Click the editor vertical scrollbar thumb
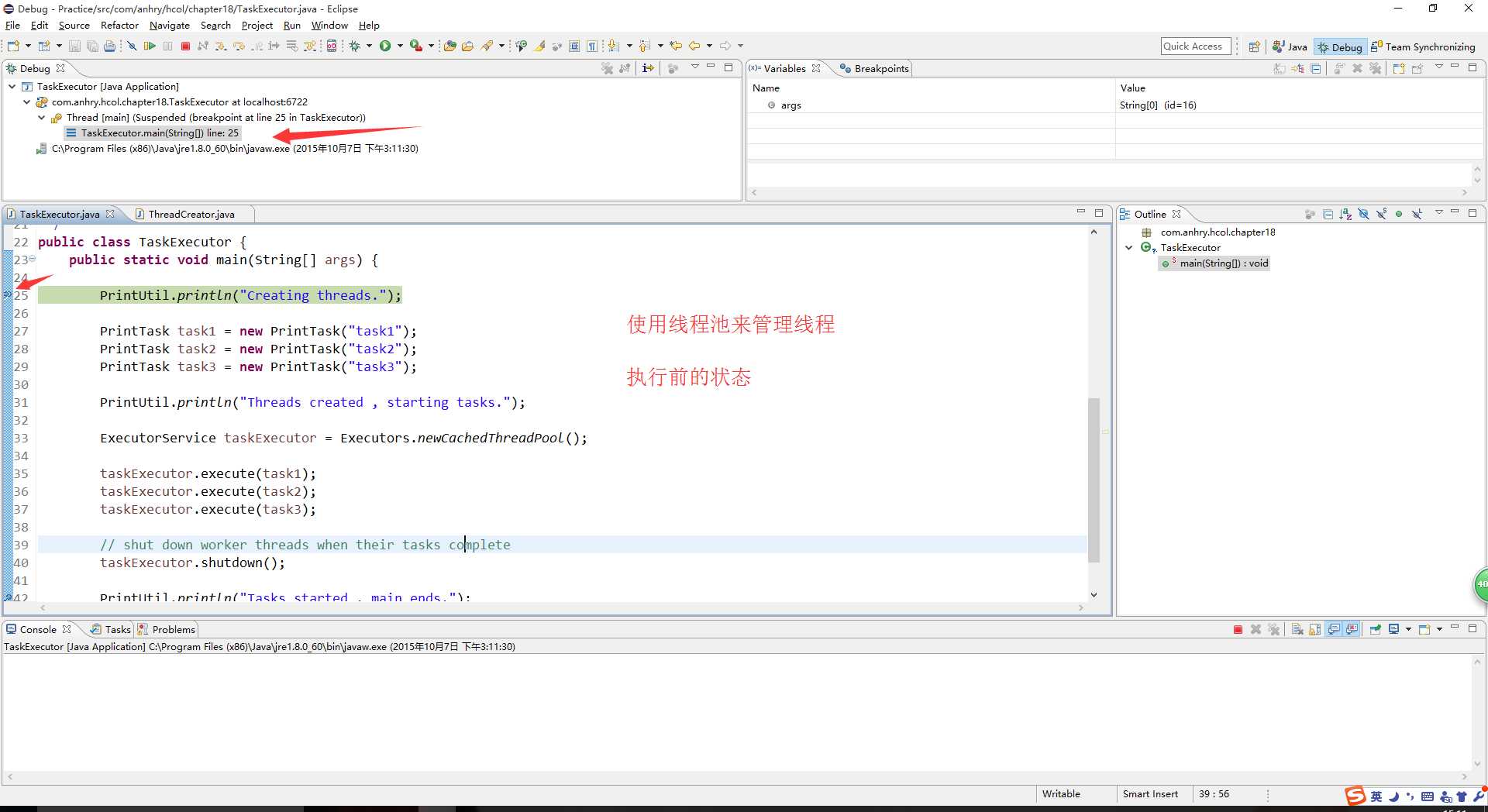 [x=1094, y=479]
